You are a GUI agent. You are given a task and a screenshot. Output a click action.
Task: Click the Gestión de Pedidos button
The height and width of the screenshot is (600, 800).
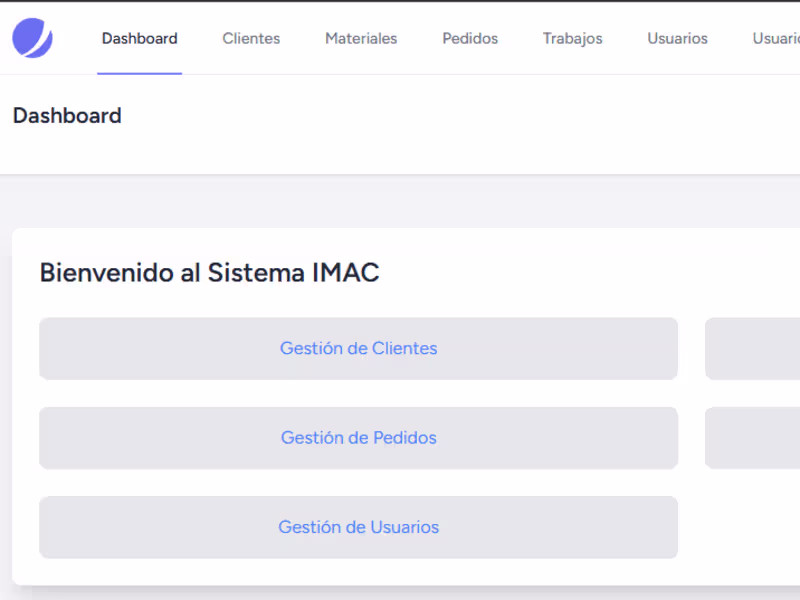coord(358,438)
